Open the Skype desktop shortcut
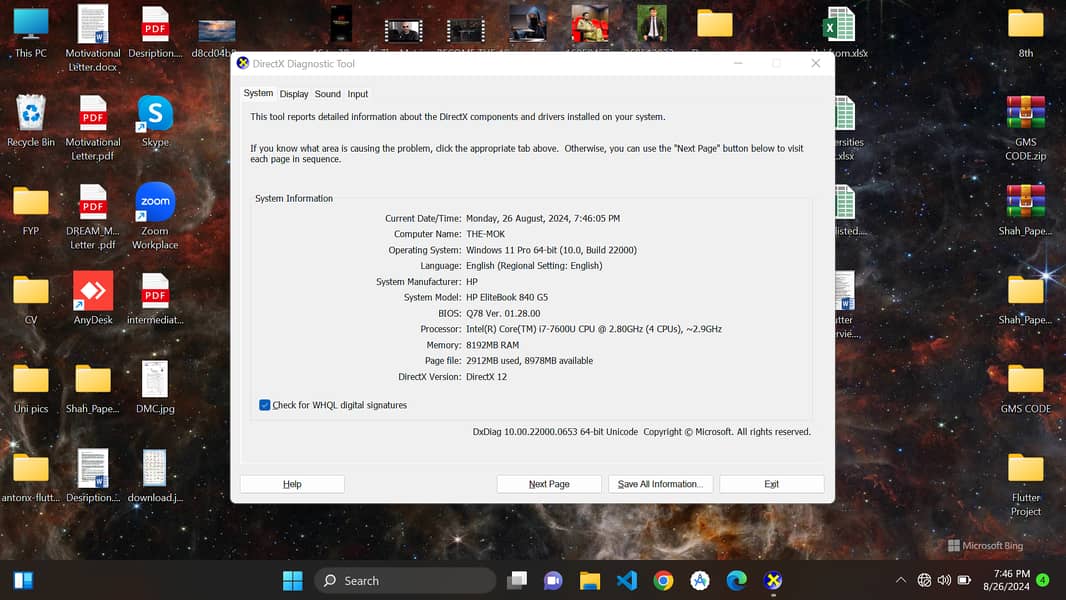 click(155, 118)
